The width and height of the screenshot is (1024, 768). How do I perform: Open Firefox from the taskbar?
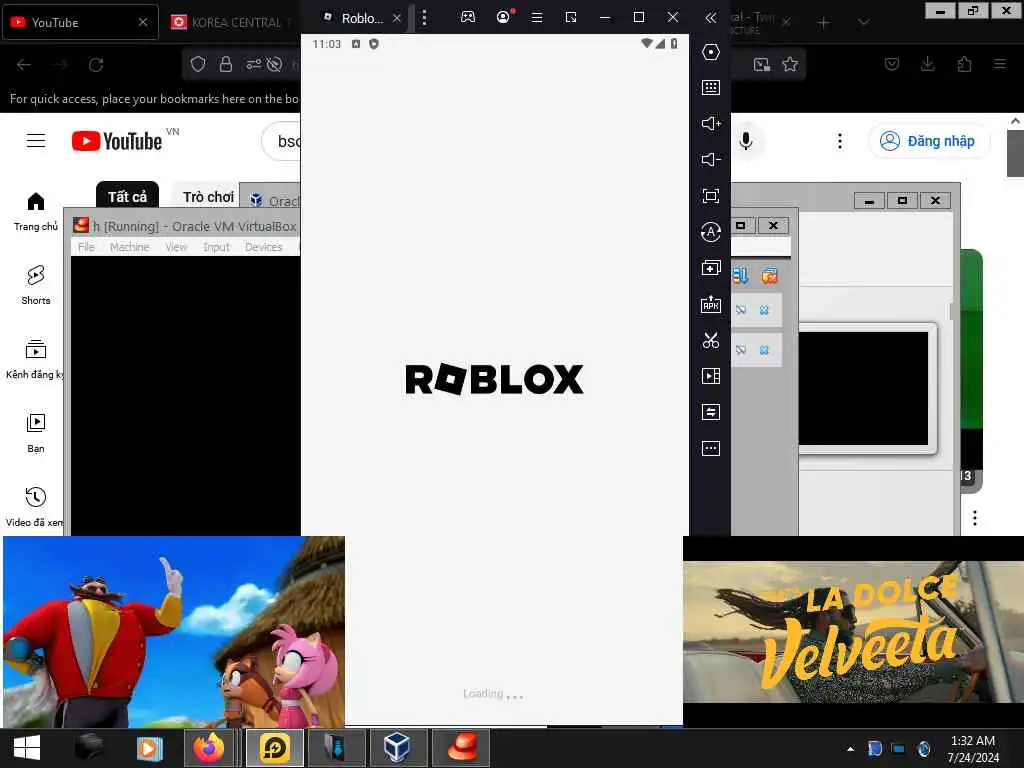(x=208, y=748)
